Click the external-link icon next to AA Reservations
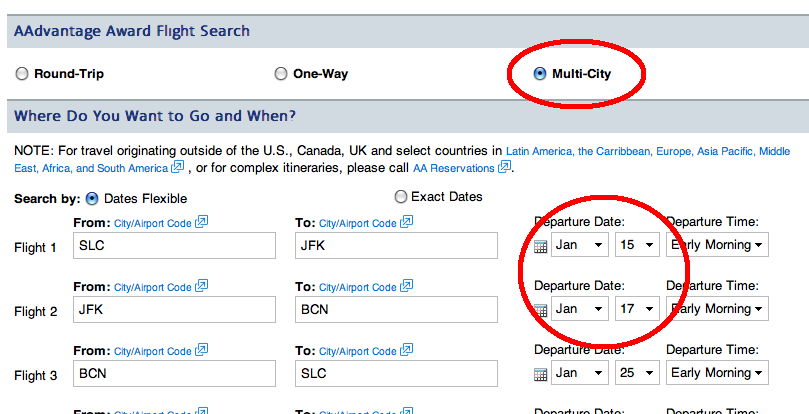Screen dimensions: 809x414 point(504,167)
